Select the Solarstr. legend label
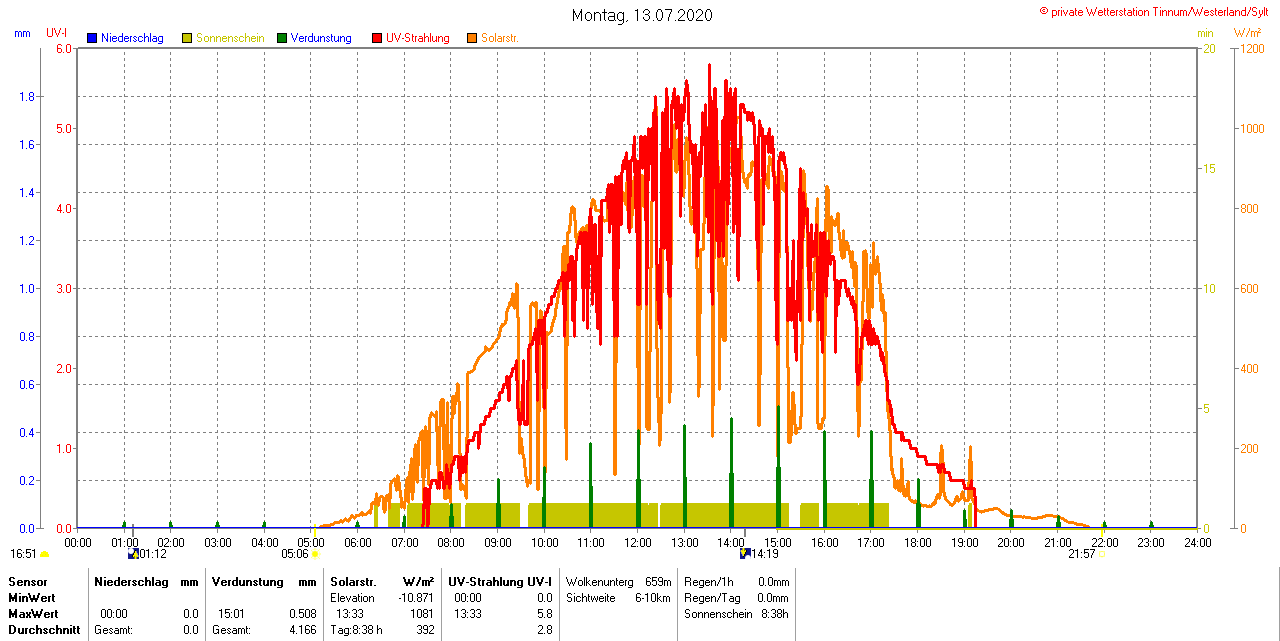The image size is (1280, 641). tap(500, 38)
